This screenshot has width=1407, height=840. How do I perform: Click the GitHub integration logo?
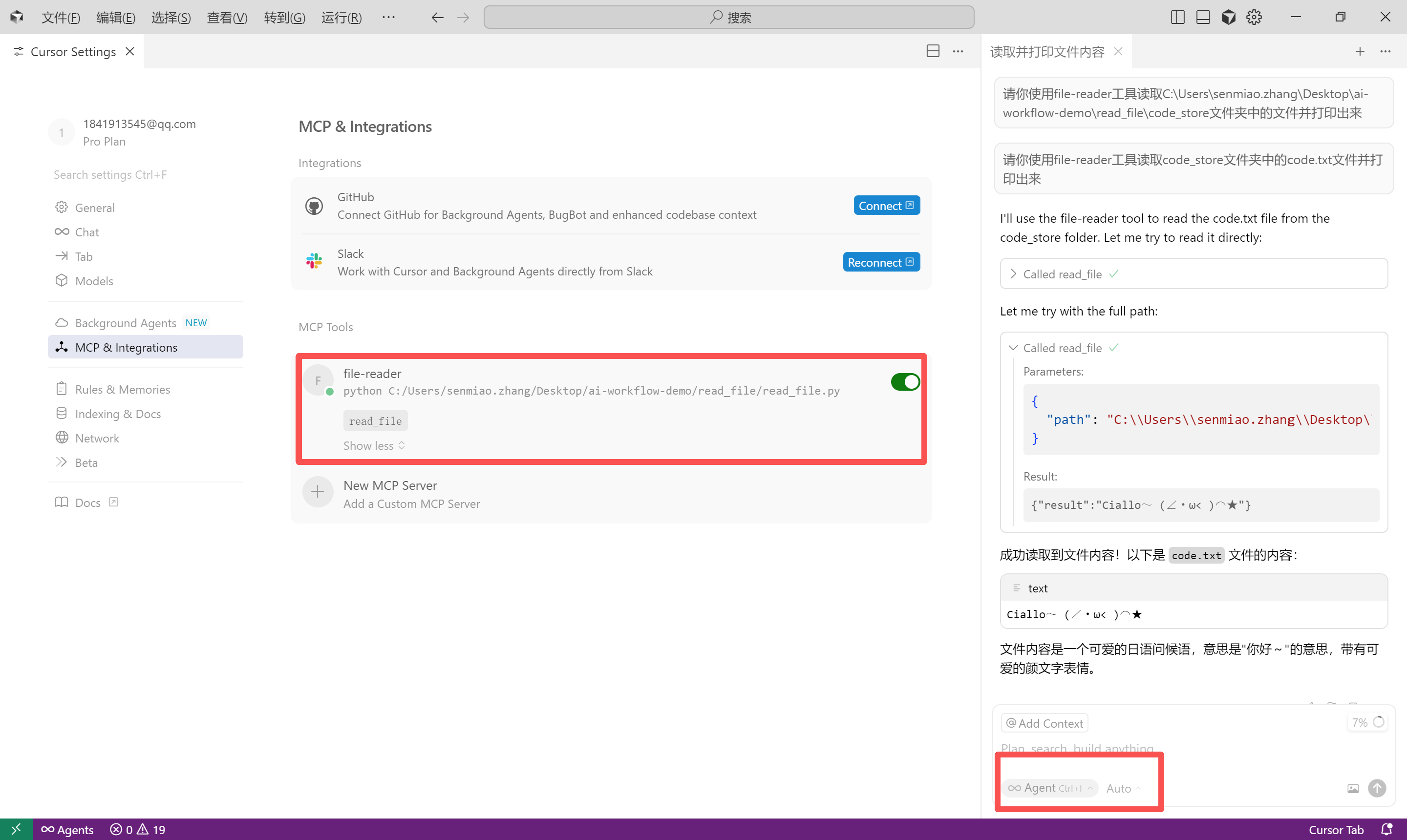pyautogui.click(x=314, y=206)
